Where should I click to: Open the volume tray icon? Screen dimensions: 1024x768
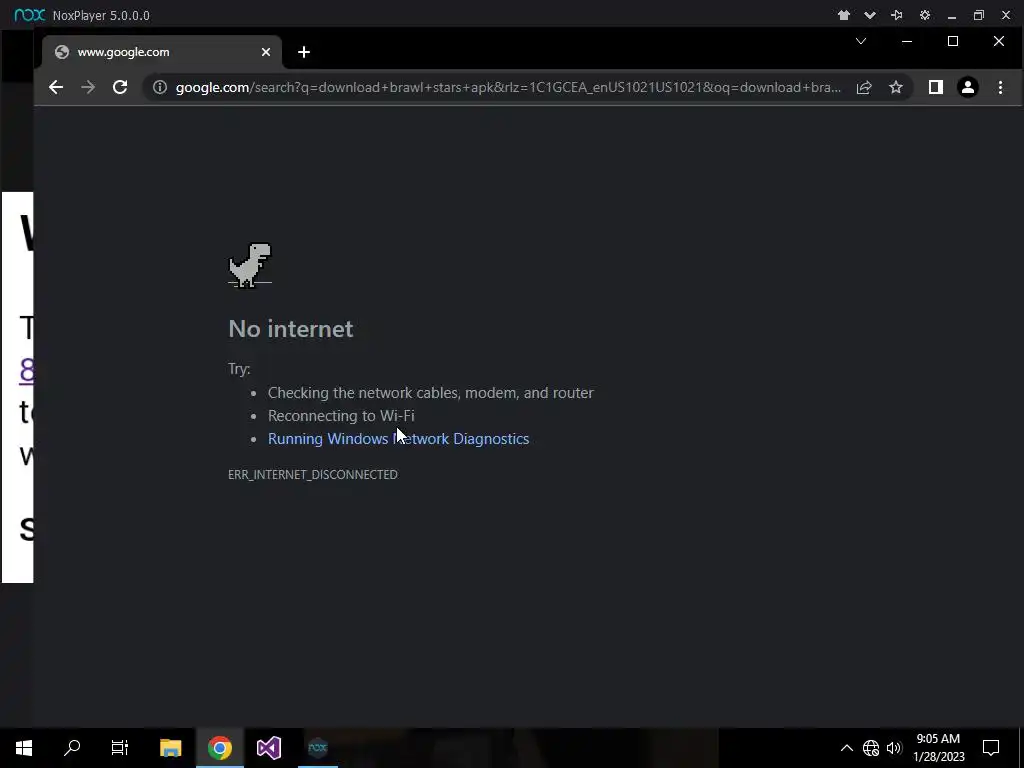[894, 748]
